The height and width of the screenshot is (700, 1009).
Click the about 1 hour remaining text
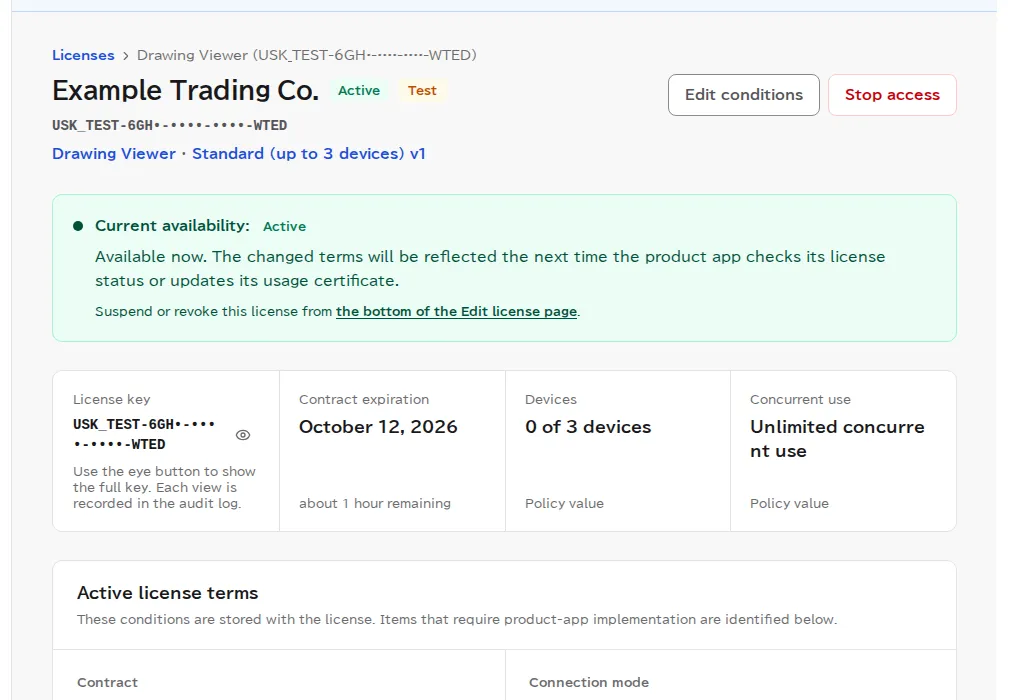(x=375, y=504)
